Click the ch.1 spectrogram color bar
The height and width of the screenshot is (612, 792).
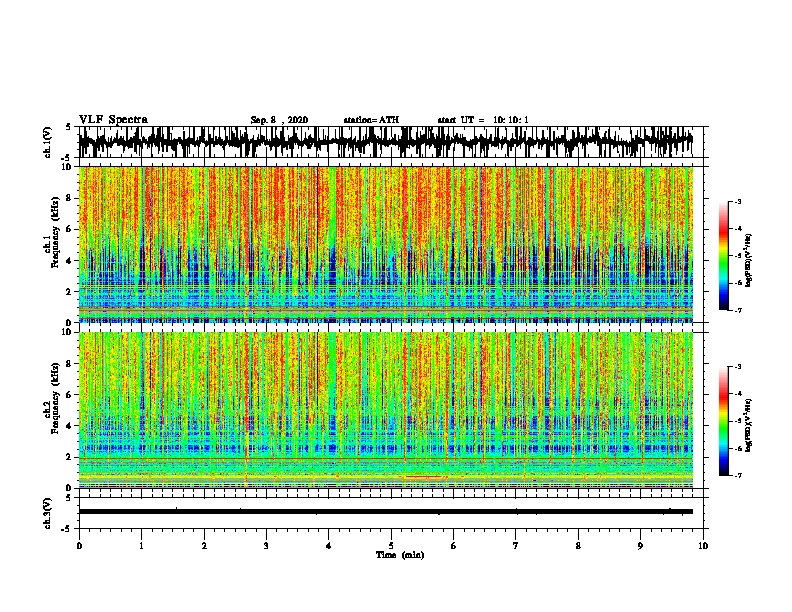coord(723,256)
